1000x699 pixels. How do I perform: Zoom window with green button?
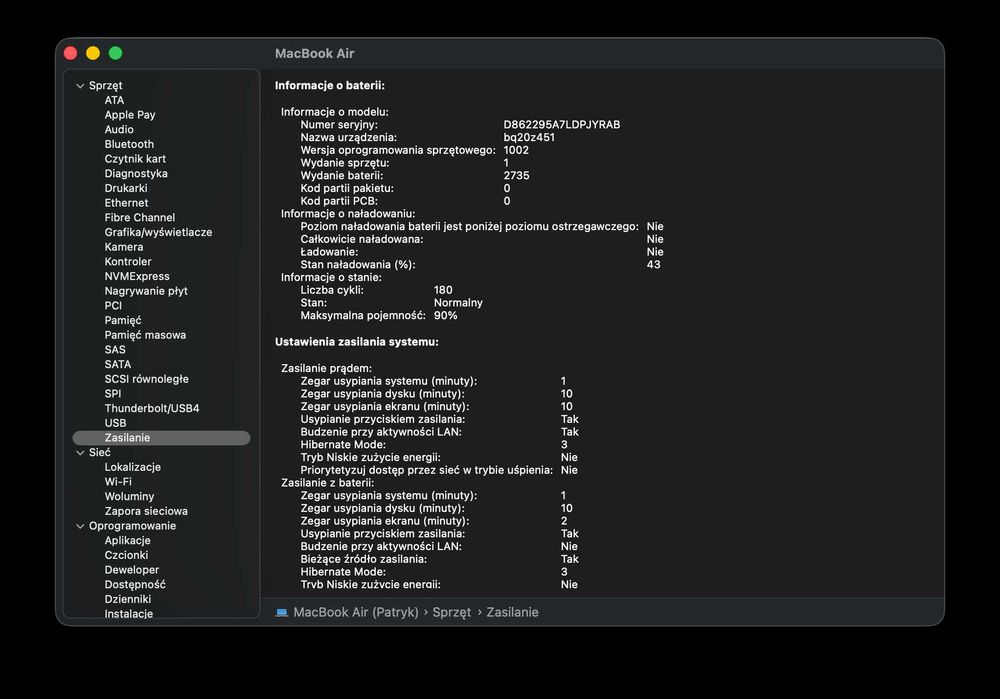click(115, 53)
